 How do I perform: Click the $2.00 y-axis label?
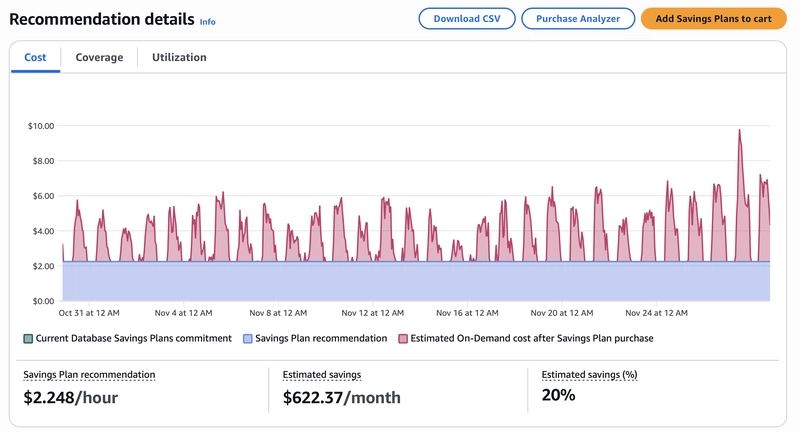coord(43,266)
